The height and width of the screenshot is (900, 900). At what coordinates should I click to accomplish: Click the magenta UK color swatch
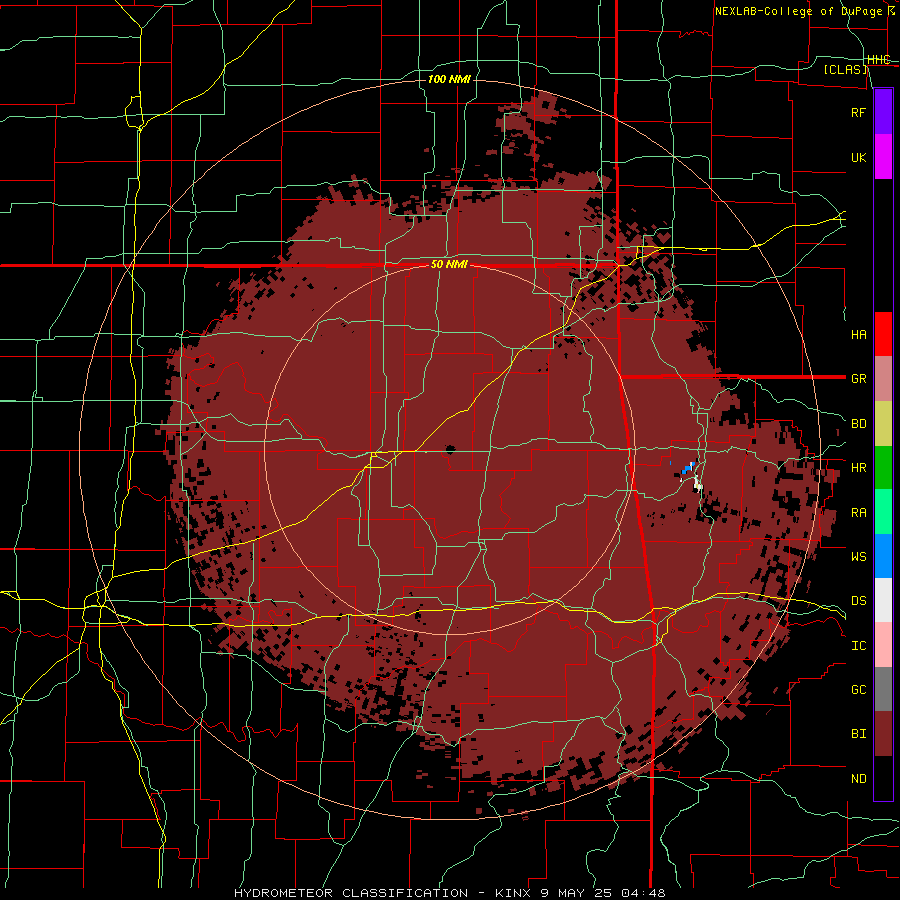pyautogui.click(x=883, y=157)
